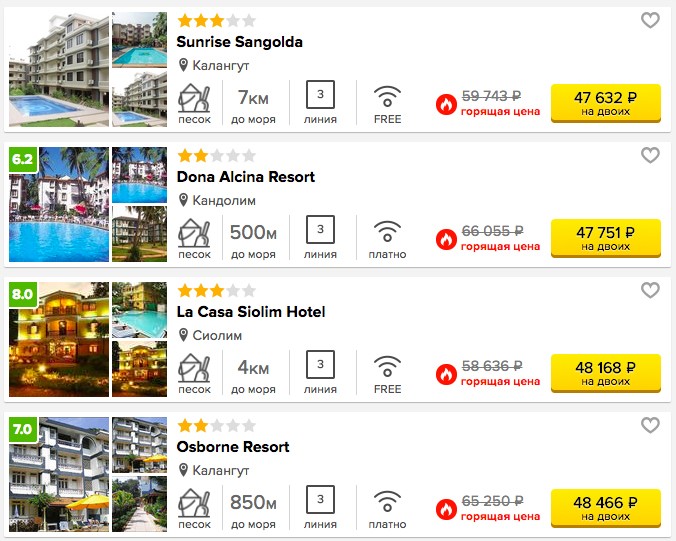Screen dimensions: 676x541
Task: Favorite Sunrise Sangolda with heart icon
Action: [x=650, y=20]
